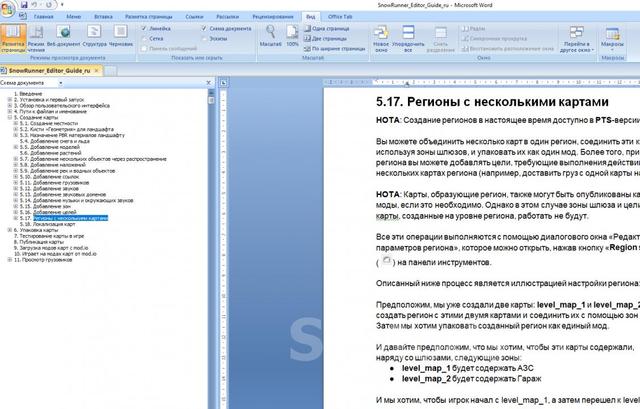This screenshot has width=640, height=409.
Task: Collapse 5. Создание карты node
Action: 10,117
